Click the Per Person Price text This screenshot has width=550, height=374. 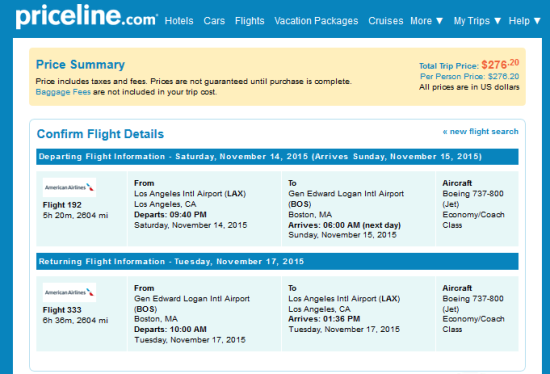469,76
